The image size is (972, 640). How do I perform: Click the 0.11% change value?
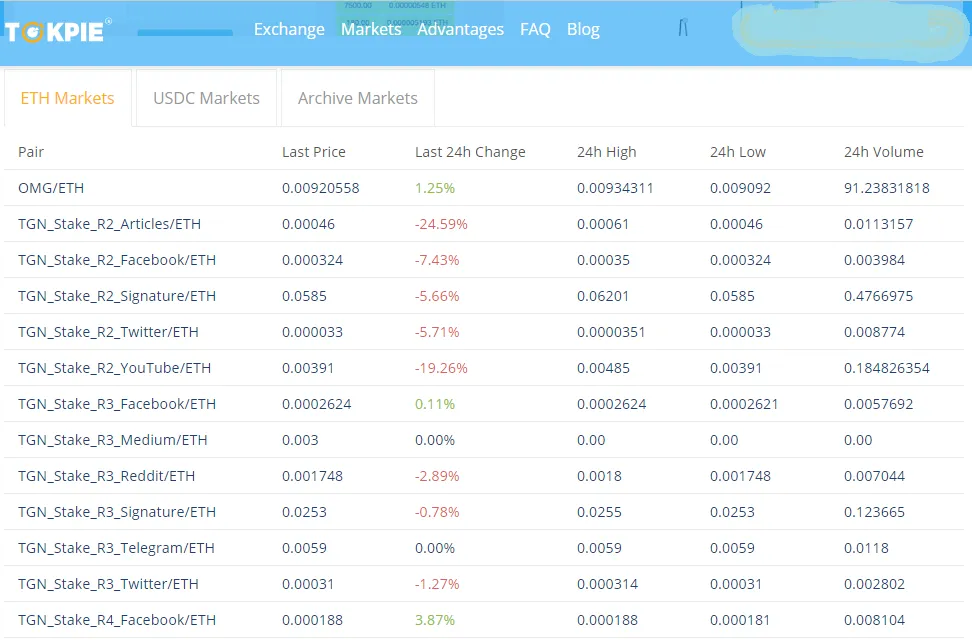pos(435,404)
